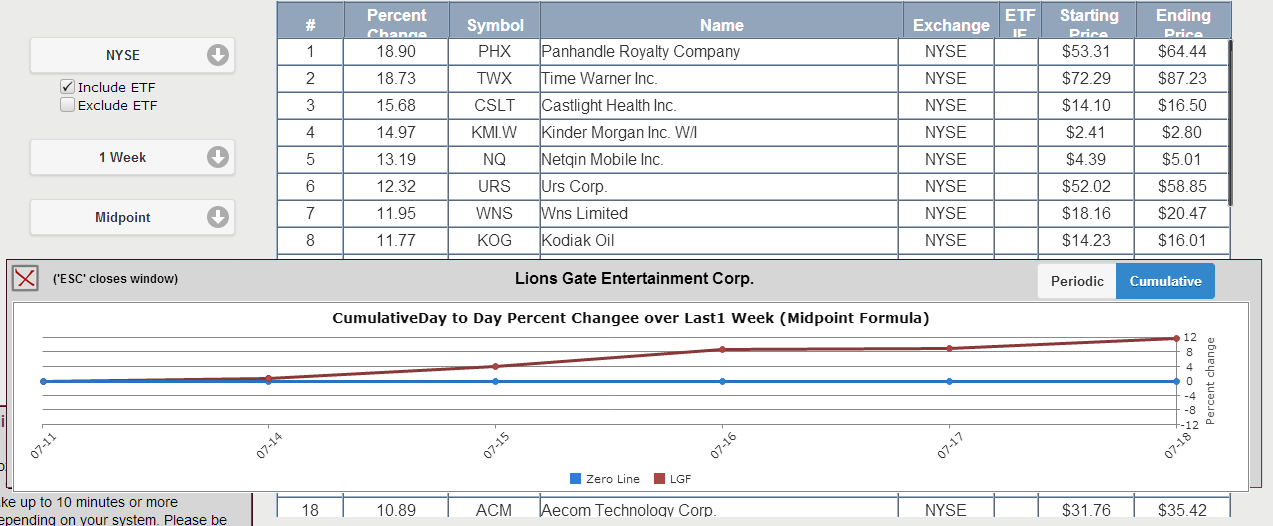
Task: Click the 1 Week dropdown arrow icon
Action: tap(218, 157)
